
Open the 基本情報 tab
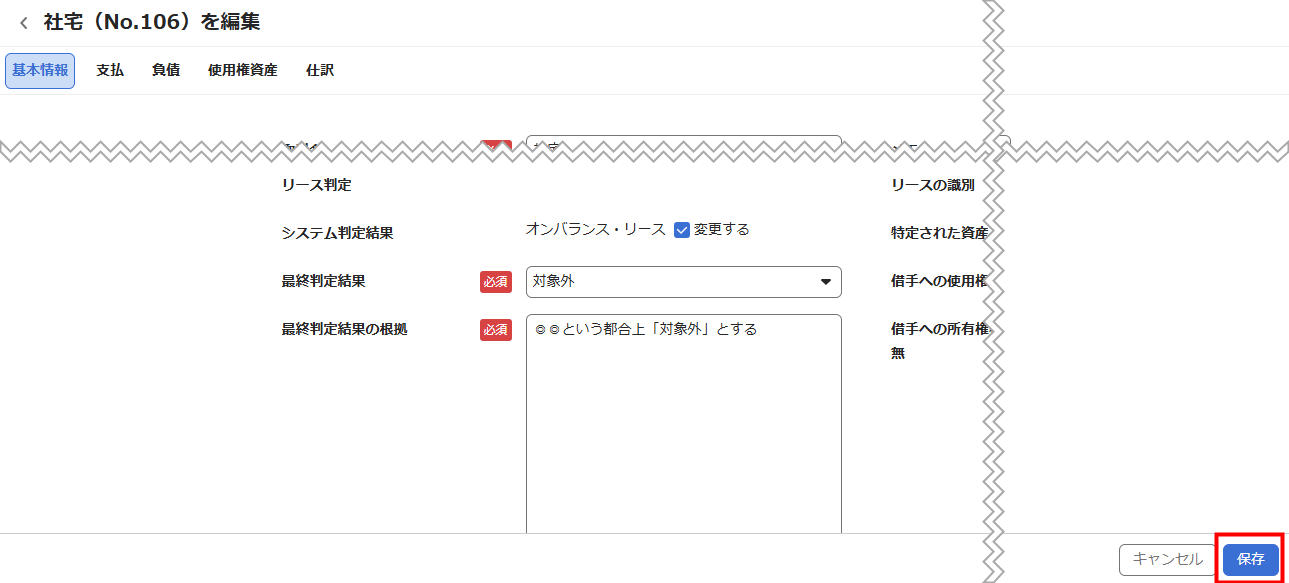40,71
